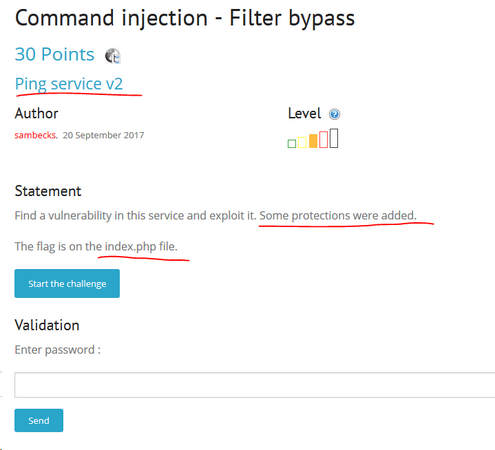The width and height of the screenshot is (495, 450).
Task: Open the Level help question-mark icon
Action: (334, 114)
